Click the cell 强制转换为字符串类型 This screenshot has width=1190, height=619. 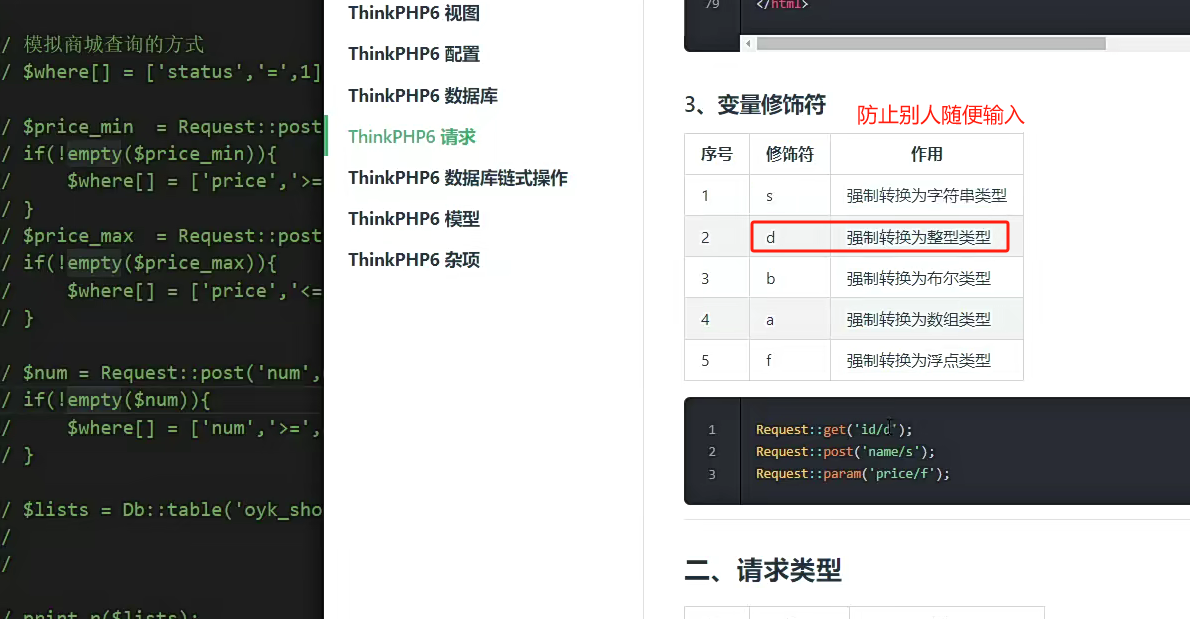point(927,196)
